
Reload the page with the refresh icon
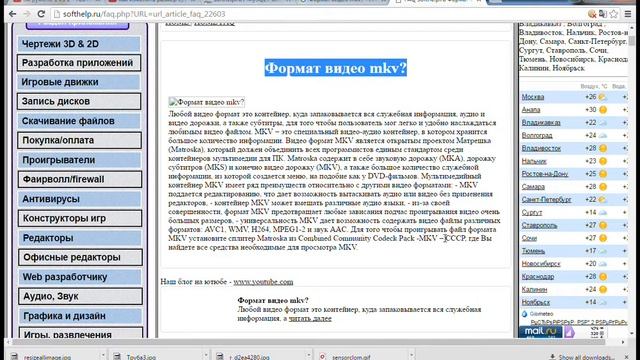click(41, 14)
